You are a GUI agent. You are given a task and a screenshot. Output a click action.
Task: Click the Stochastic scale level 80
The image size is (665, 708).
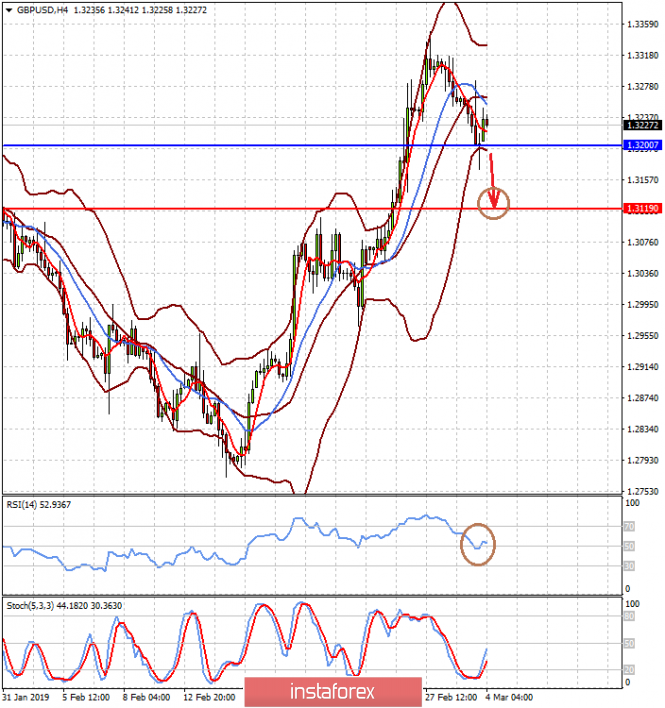click(629, 617)
